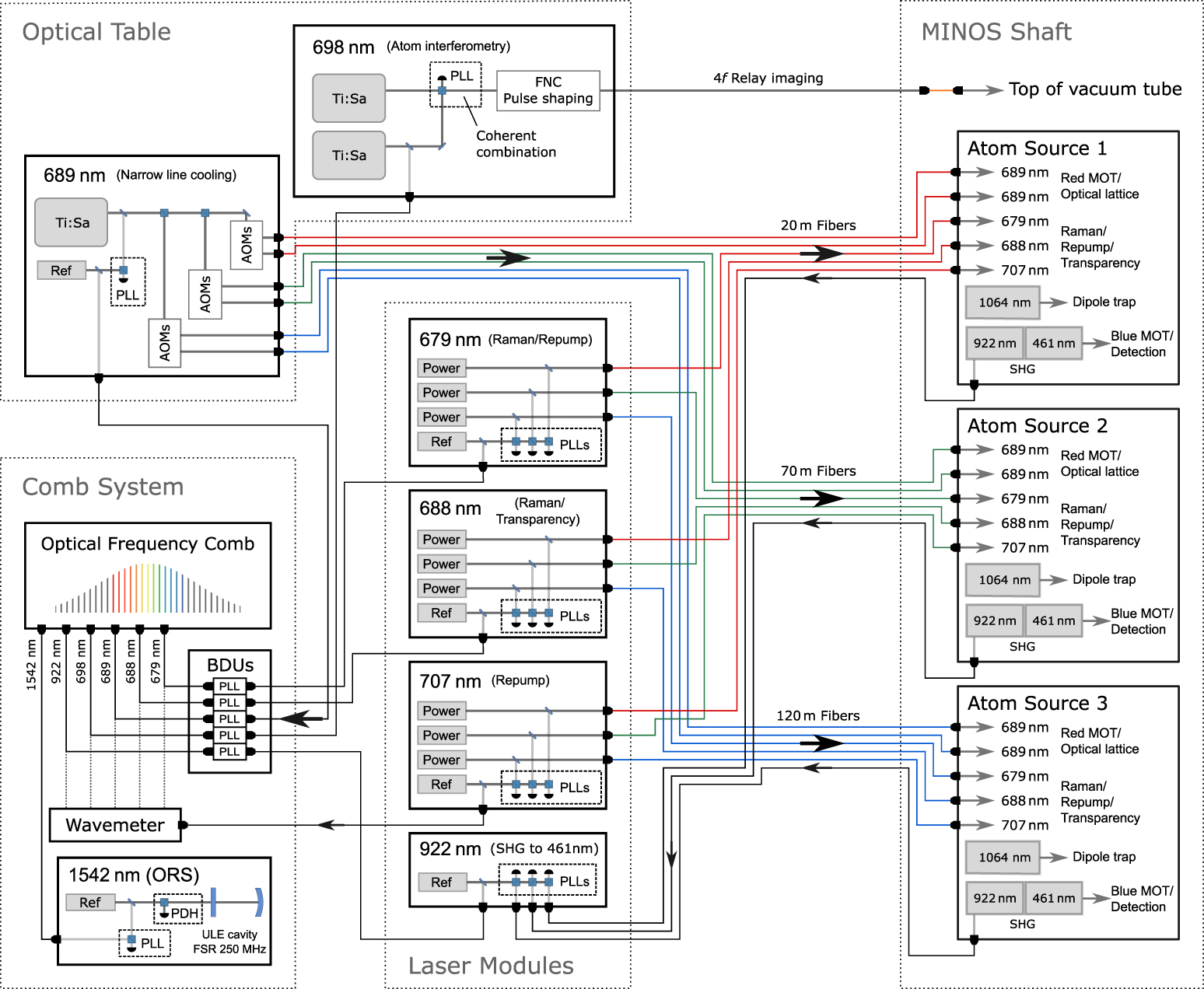Select the first Power box in 679 nm module
Viewport: 1204px width, 989px height.
(x=442, y=368)
